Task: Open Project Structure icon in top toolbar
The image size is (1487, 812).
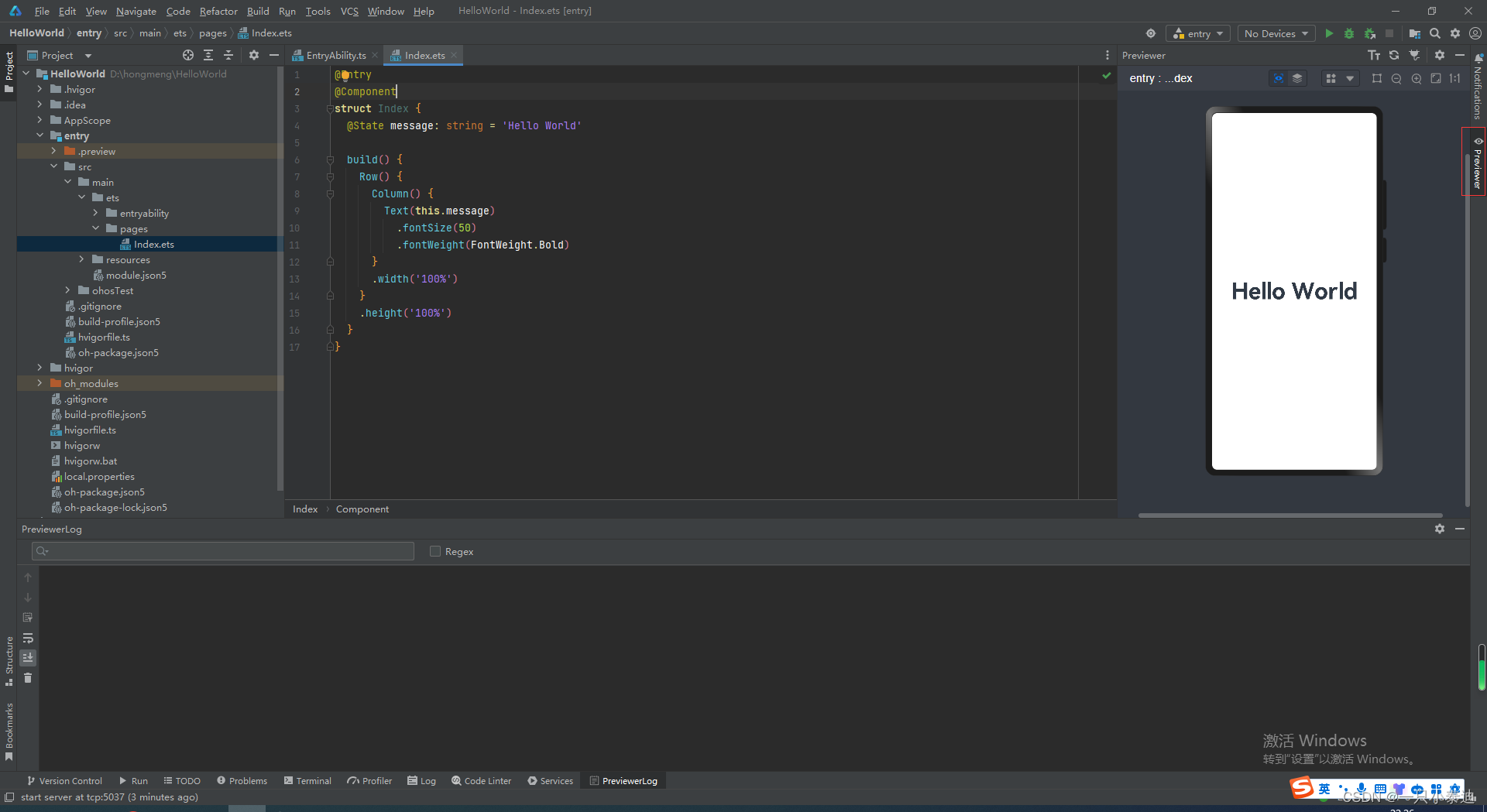Action: [x=1414, y=33]
